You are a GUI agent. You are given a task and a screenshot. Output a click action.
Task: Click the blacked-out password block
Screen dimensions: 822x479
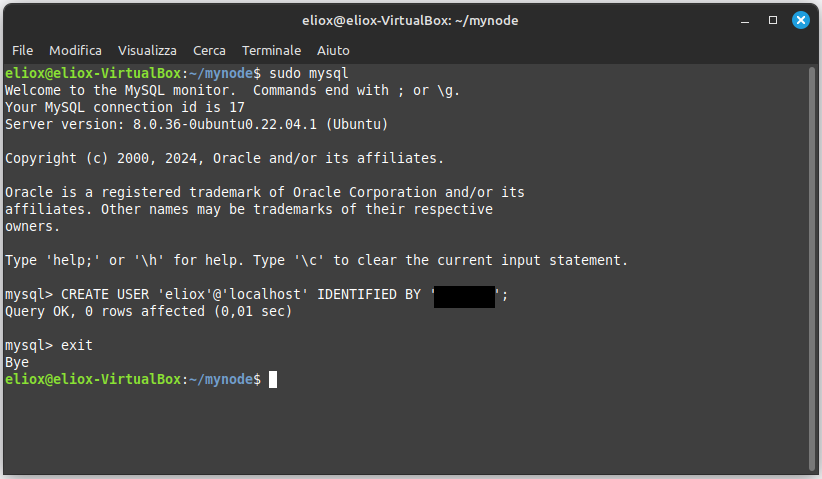[x=464, y=296]
